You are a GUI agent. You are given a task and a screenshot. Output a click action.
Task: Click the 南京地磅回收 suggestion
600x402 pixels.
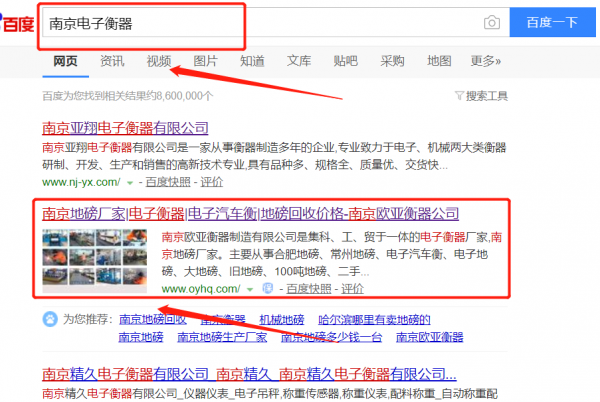pos(153,320)
